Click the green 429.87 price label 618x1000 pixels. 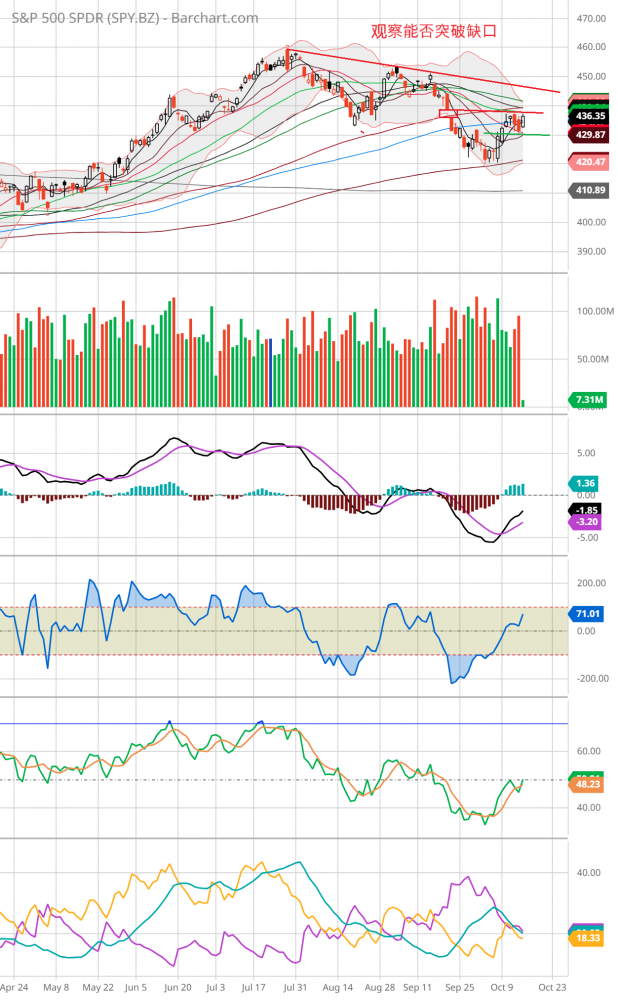pos(587,134)
